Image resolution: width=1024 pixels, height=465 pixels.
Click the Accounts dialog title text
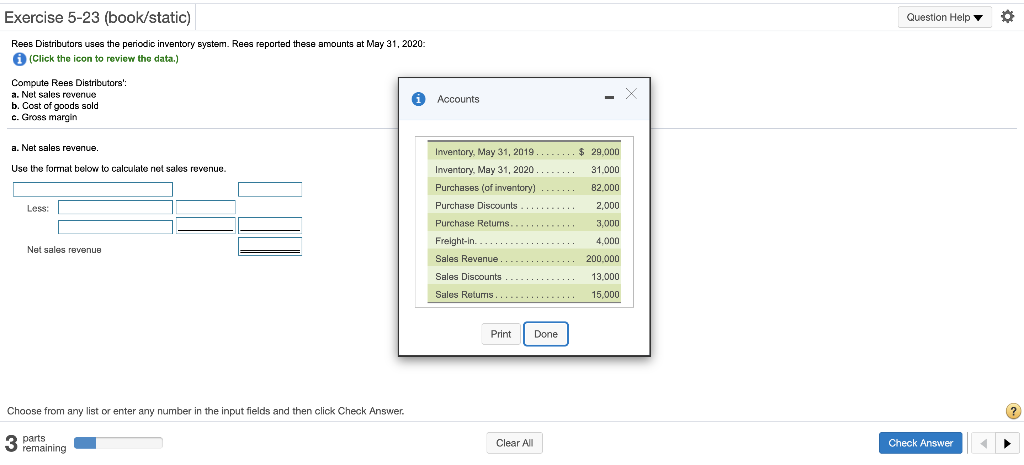tap(458, 99)
